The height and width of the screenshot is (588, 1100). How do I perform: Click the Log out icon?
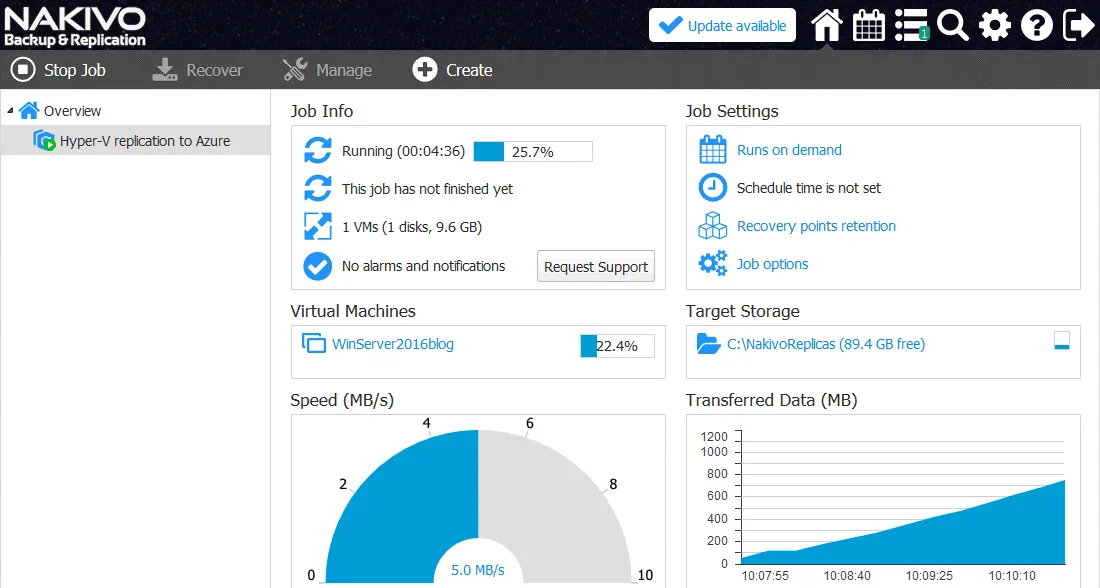tap(1078, 25)
